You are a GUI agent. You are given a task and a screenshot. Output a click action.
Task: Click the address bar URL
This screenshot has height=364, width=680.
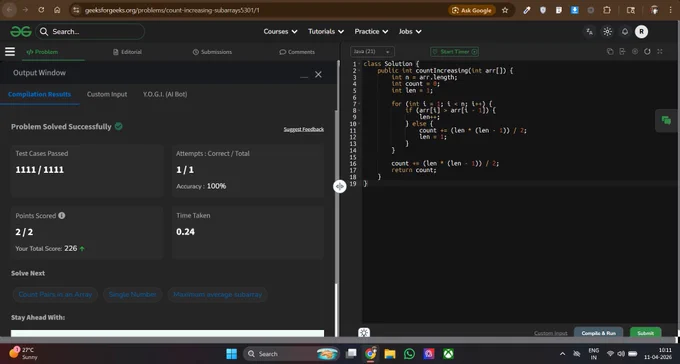point(172,10)
